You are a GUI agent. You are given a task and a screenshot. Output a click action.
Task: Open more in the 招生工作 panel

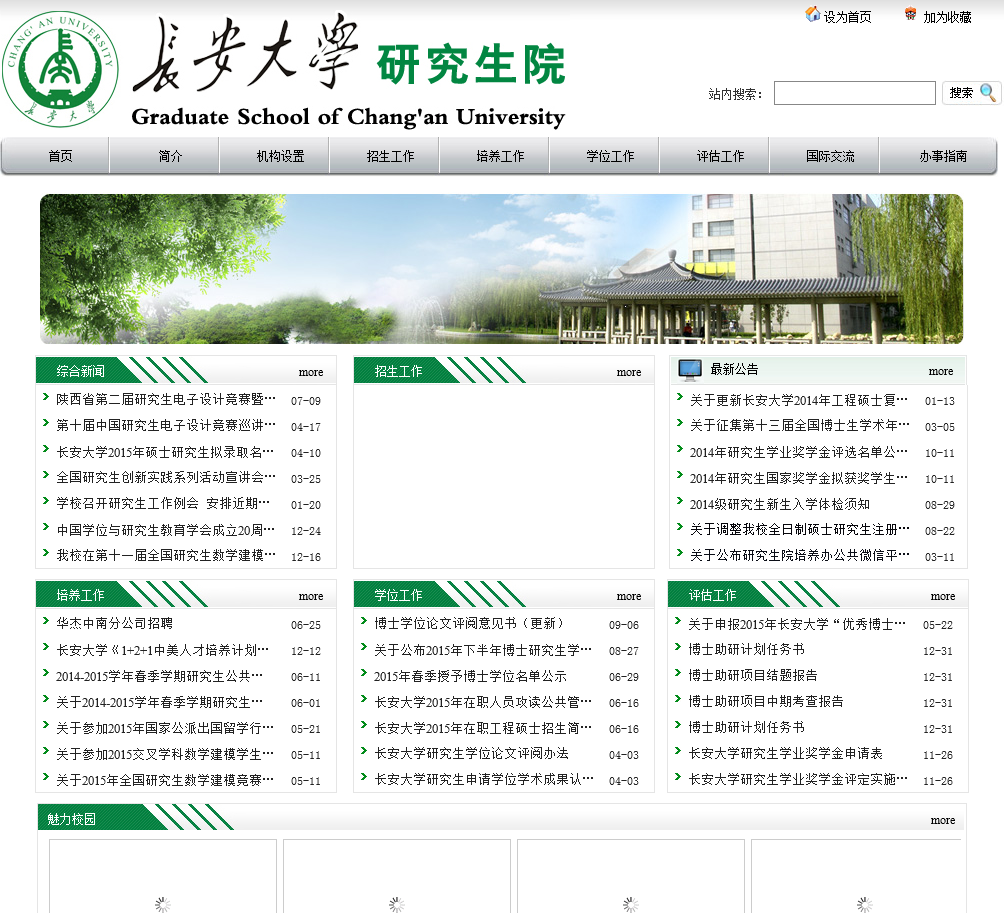(629, 372)
